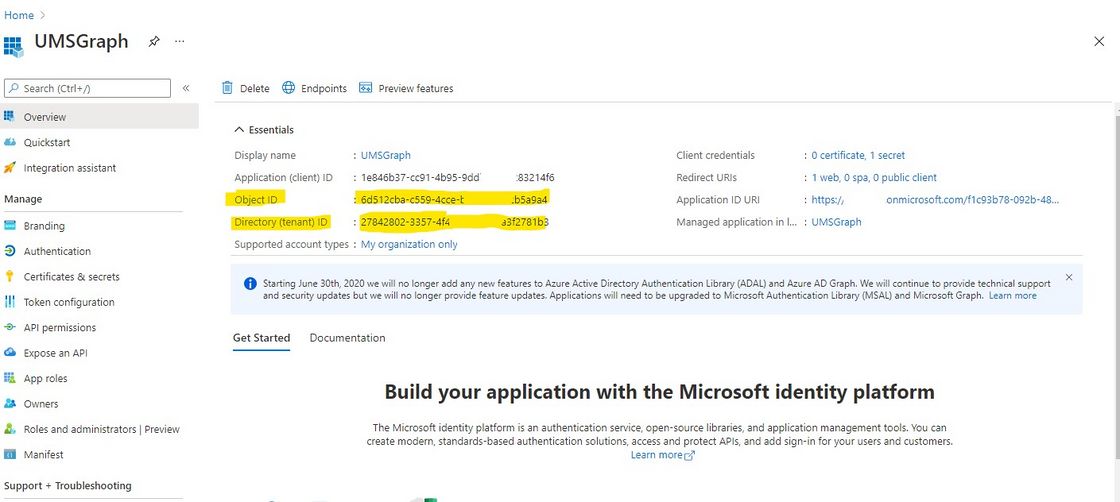Dismiss the ADAL notification banner
Viewport: 1120px width, 502px height.
click(x=1068, y=277)
